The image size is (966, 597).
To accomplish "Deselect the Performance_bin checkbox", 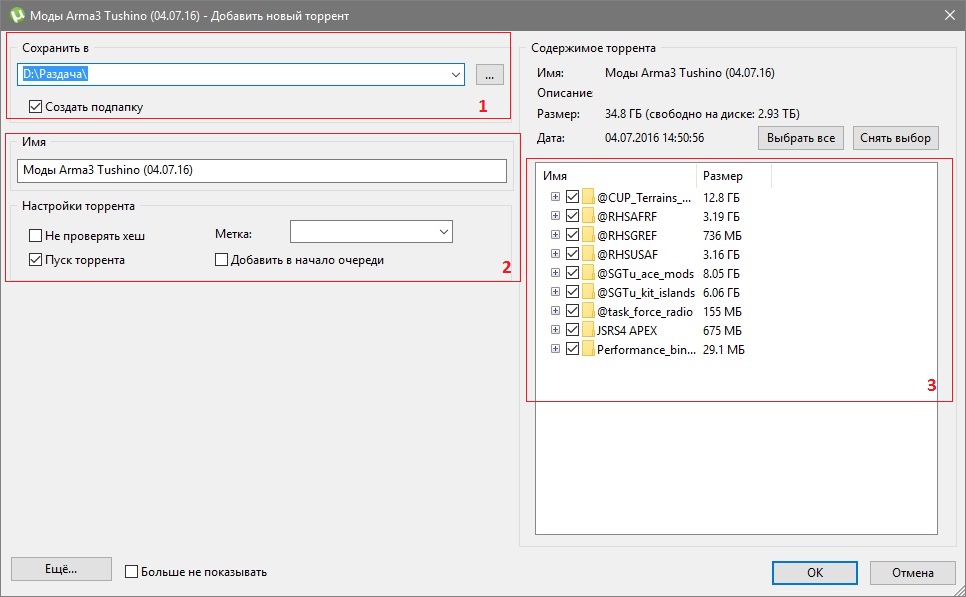I will coord(572,349).
